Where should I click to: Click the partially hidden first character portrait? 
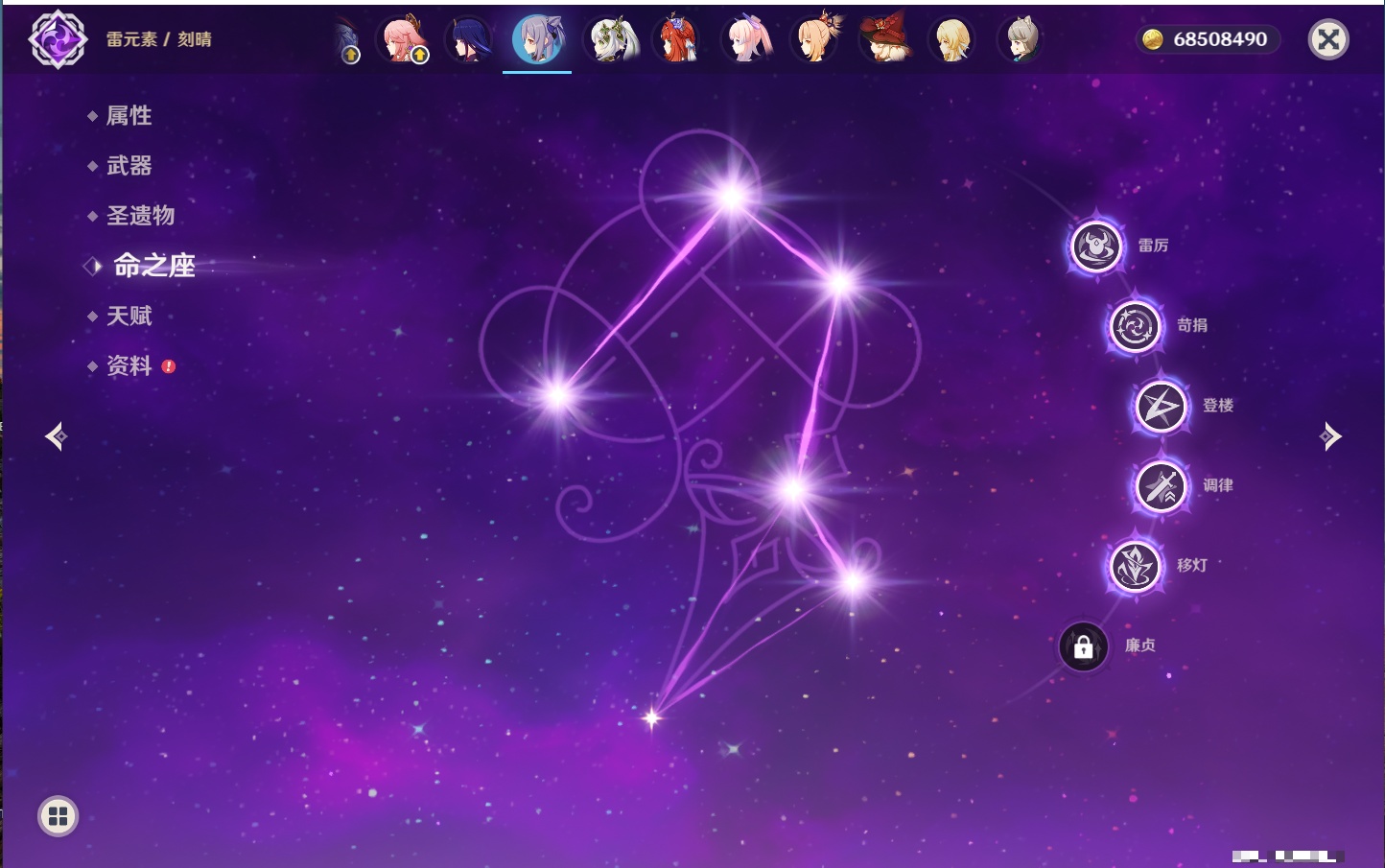[x=347, y=40]
